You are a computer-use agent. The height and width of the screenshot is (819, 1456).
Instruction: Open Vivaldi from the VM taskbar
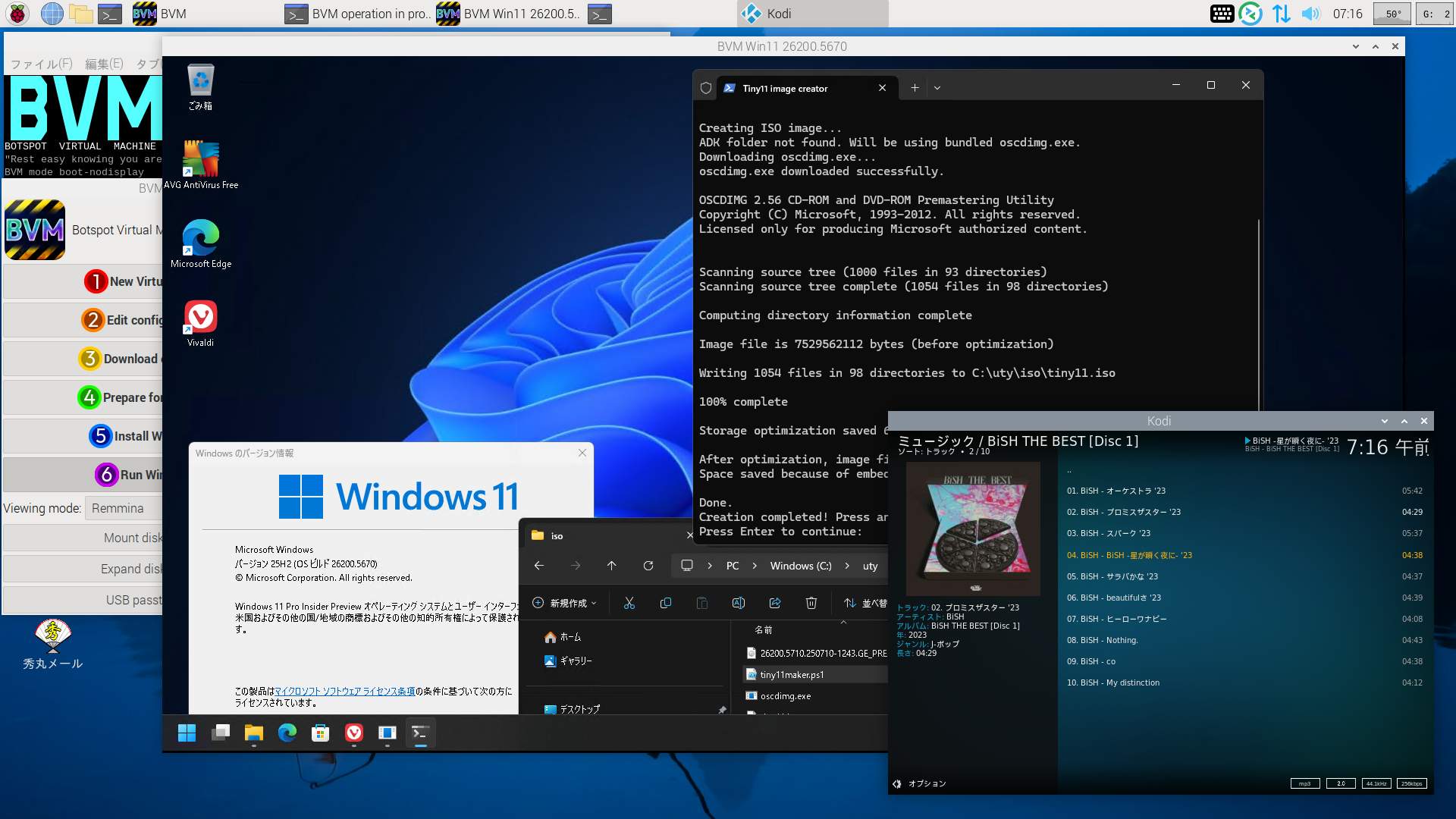(353, 733)
